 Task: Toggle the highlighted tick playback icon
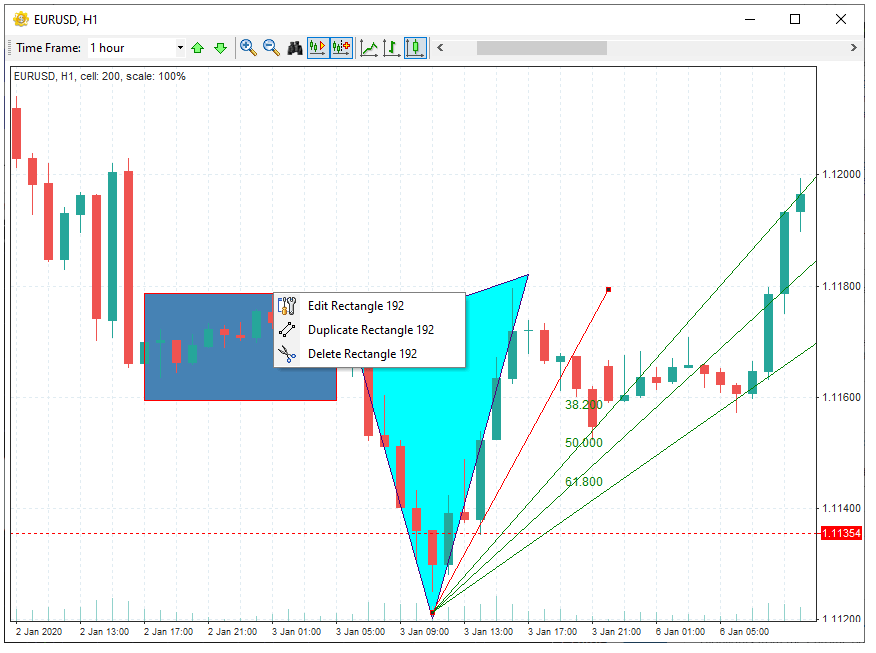[320, 47]
